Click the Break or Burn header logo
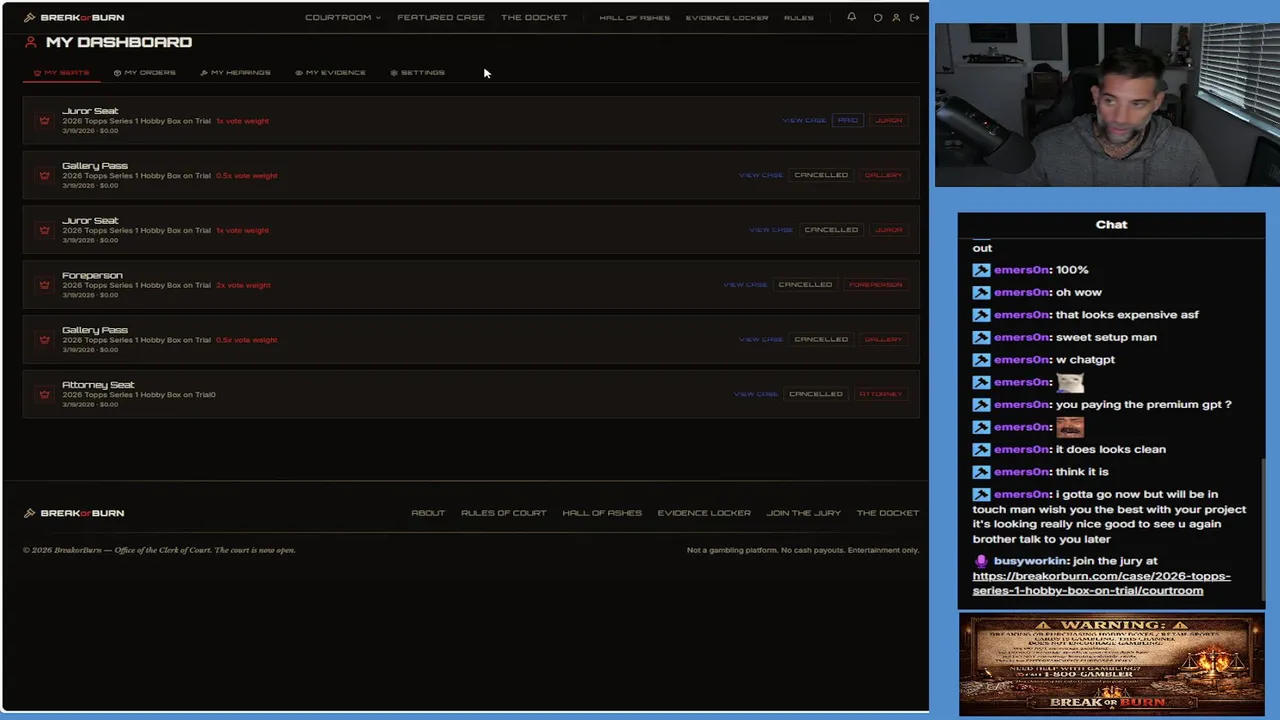Screen dimensions: 1280x720 coord(74,17)
